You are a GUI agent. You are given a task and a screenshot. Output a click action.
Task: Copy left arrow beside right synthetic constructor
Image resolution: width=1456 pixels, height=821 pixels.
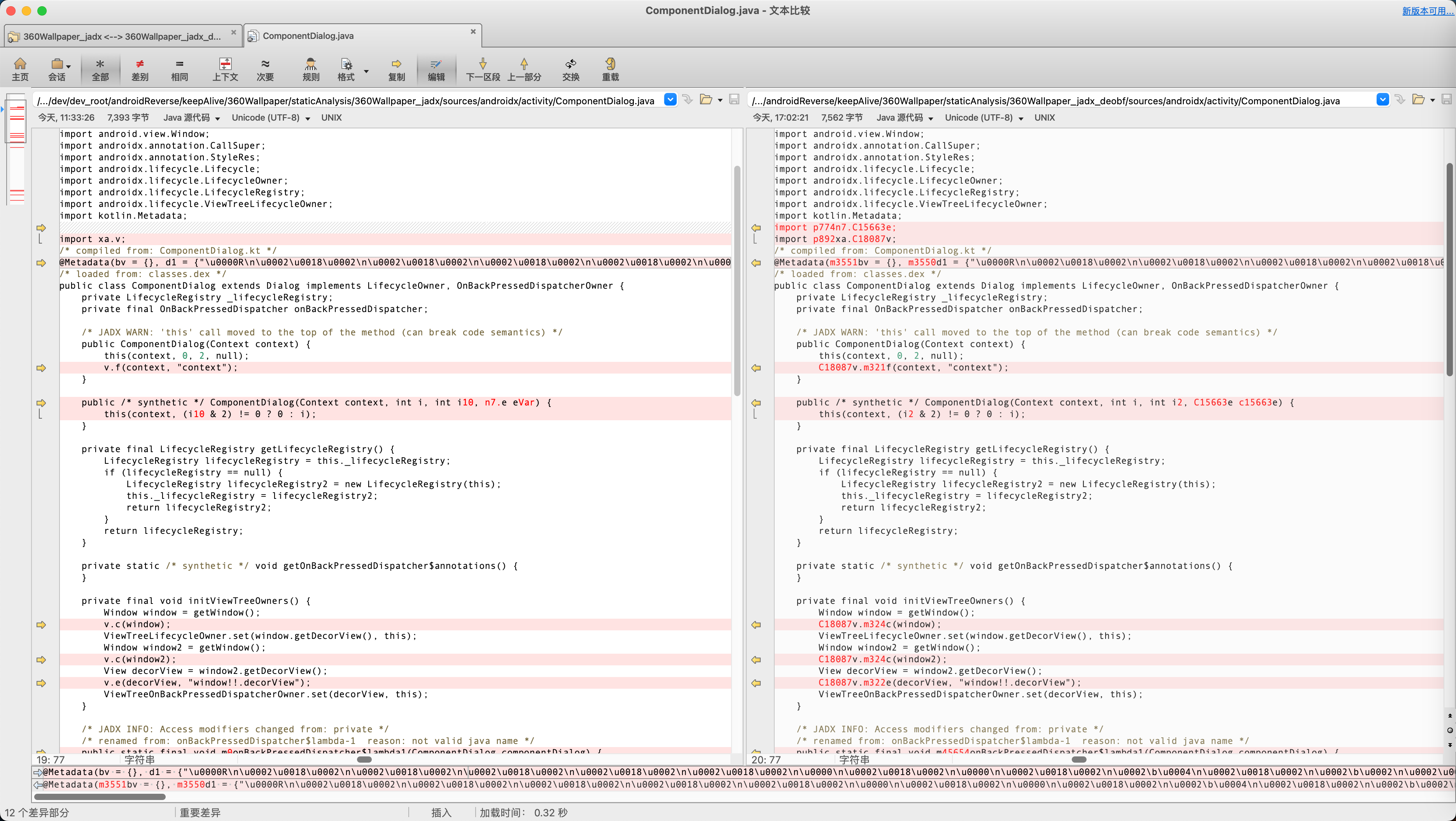[756, 403]
